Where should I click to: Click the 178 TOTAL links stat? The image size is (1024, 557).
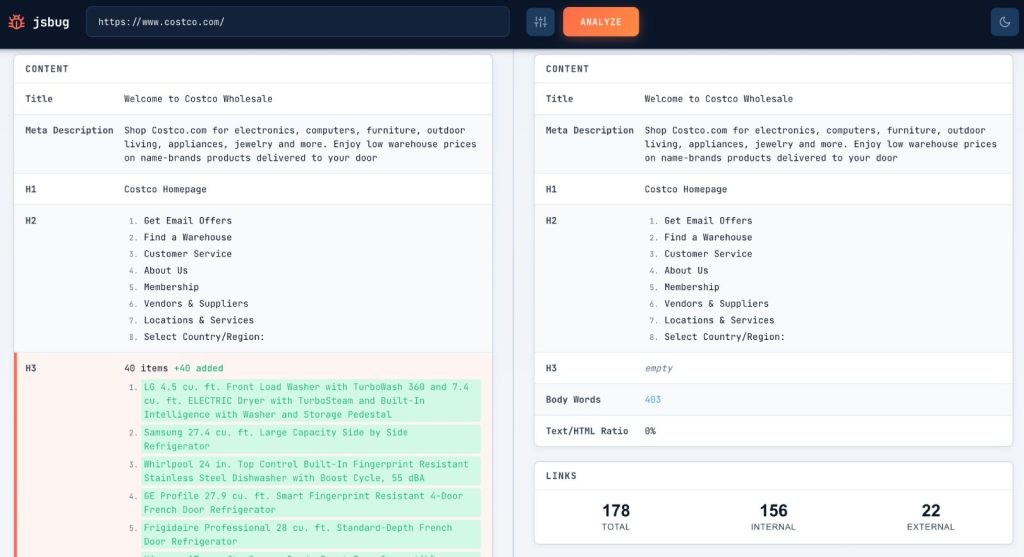616,517
